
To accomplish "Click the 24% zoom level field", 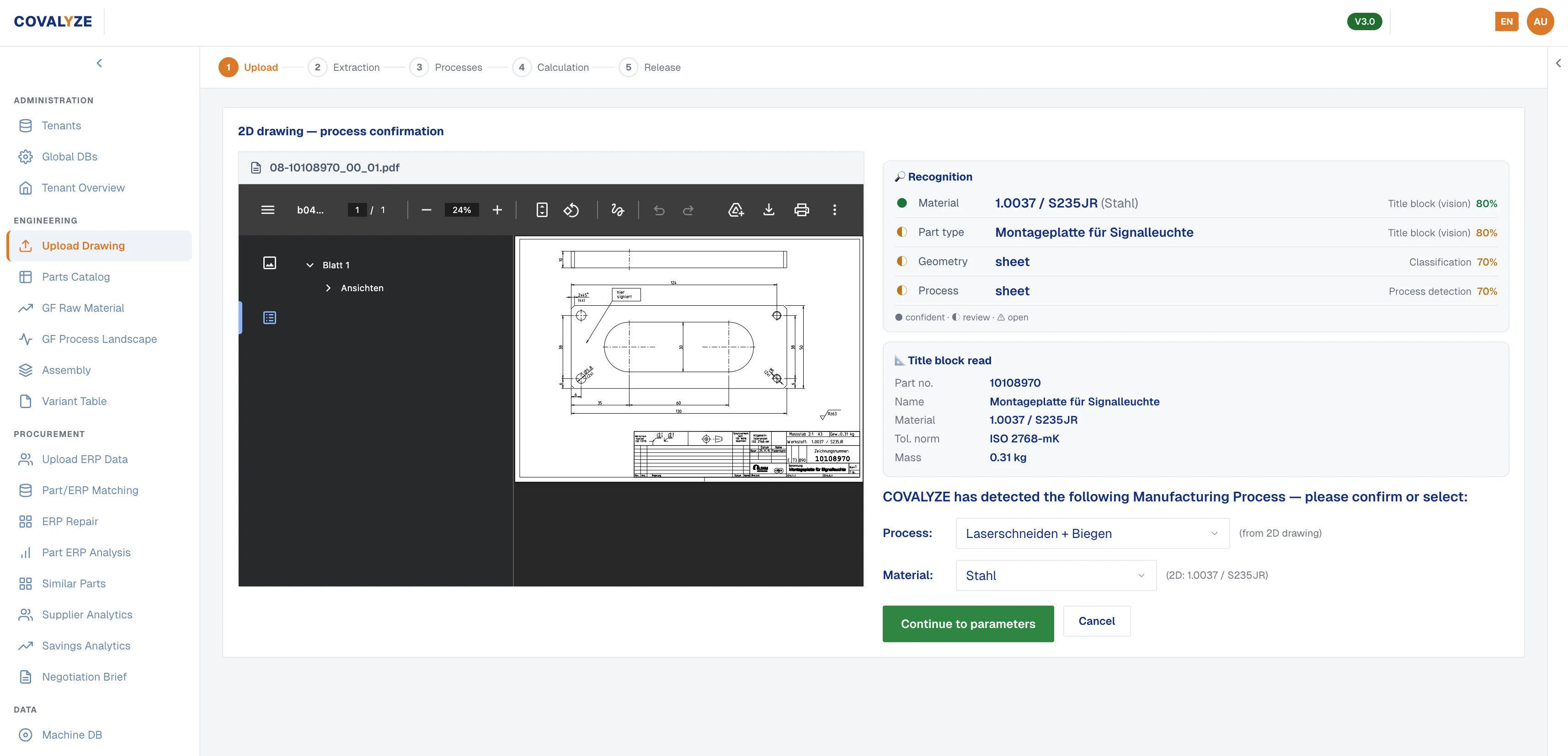I will [461, 210].
